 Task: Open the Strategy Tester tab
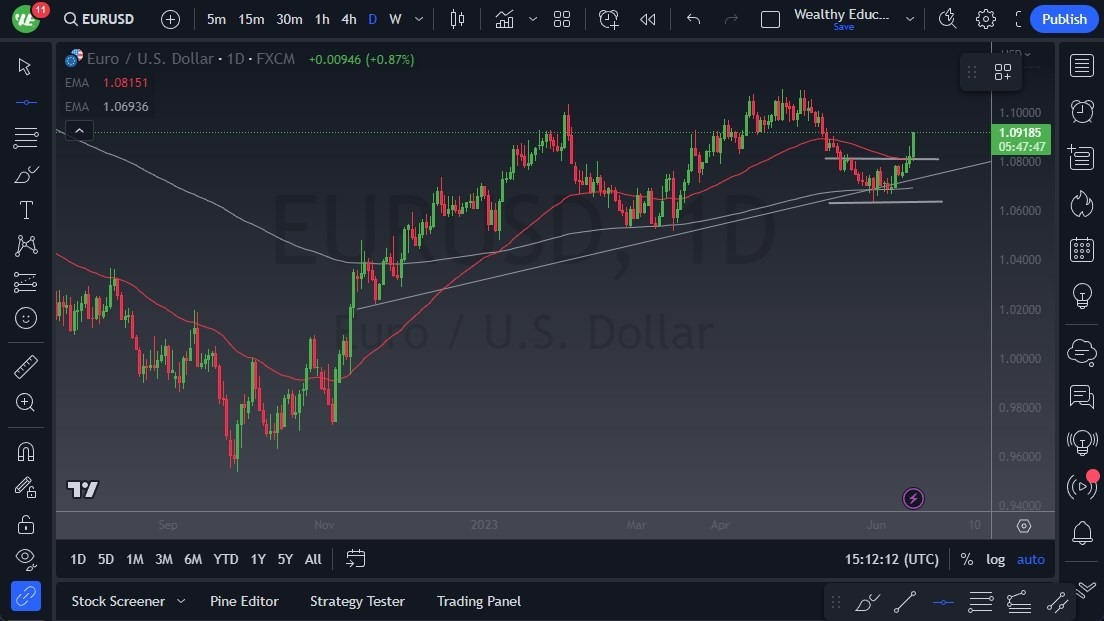coord(357,601)
